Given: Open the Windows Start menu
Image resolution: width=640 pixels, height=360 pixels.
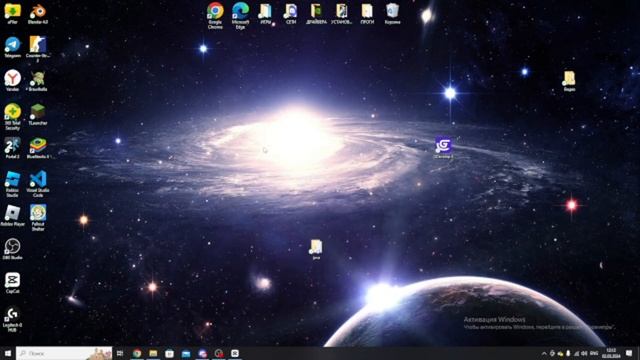Looking at the screenshot, I should point(7,353).
